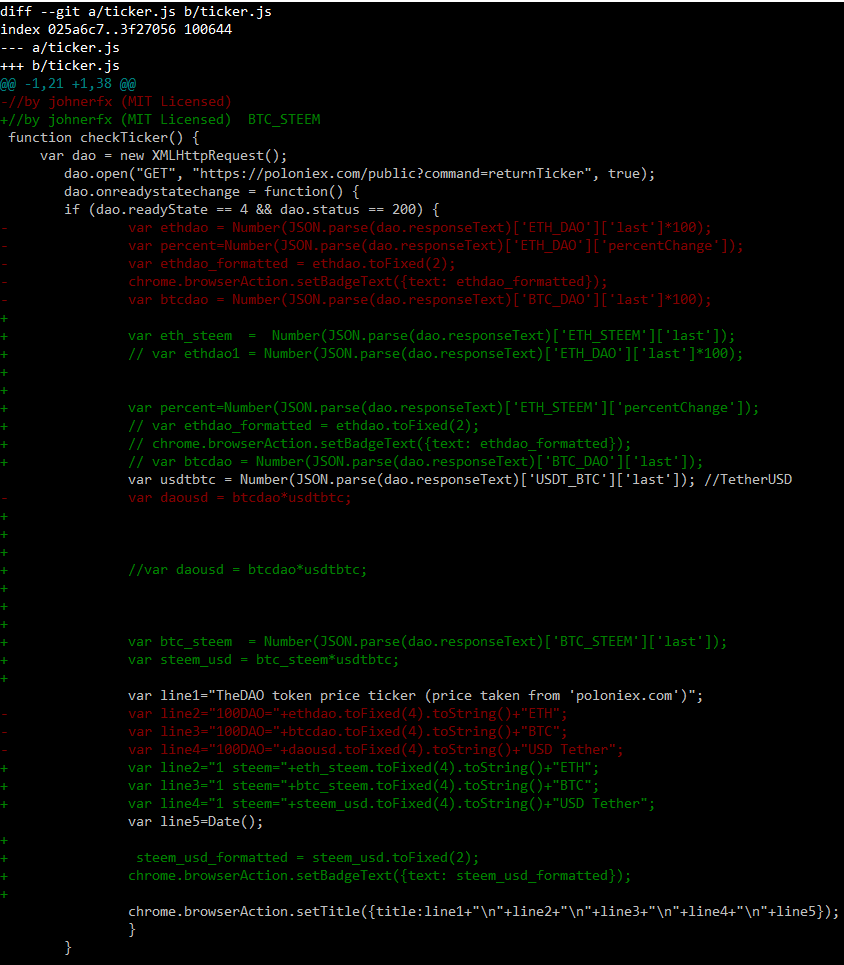Viewport: 844px width, 965px height.
Task: Click the '+++ b/ticker.js' line
Action: (x=60, y=65)
